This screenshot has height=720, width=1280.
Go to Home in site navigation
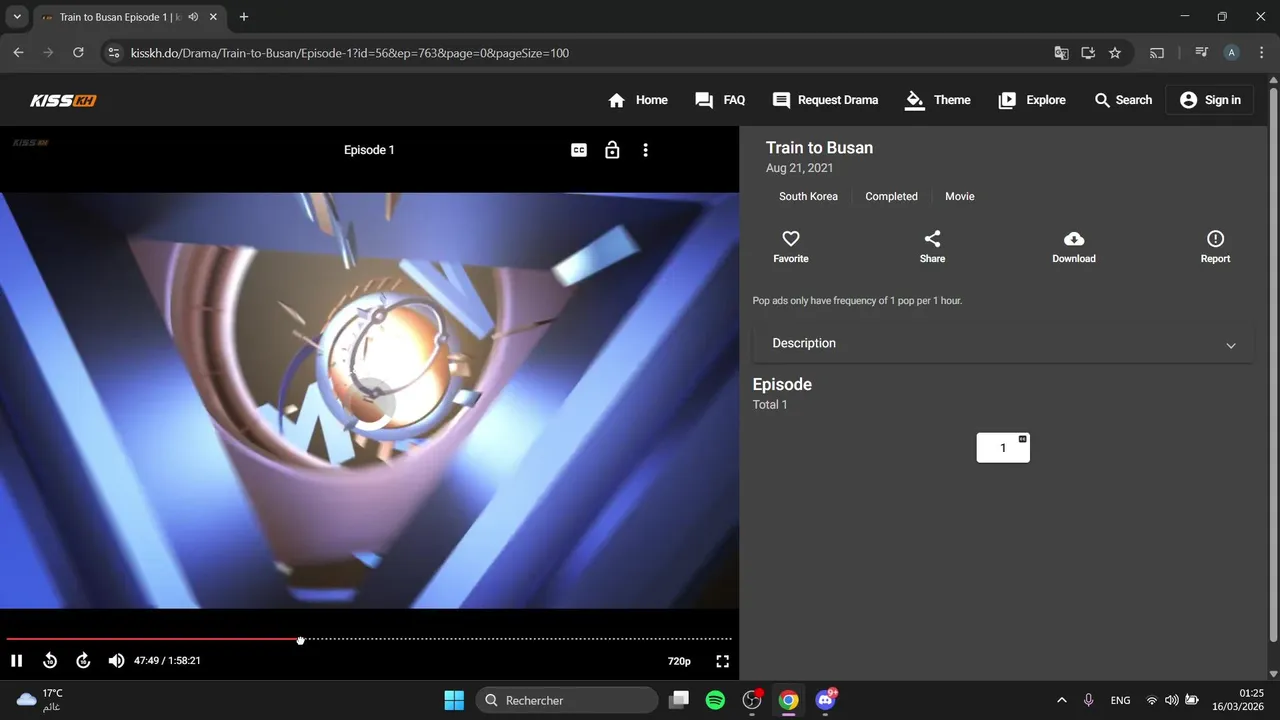[x=638, y=100]
